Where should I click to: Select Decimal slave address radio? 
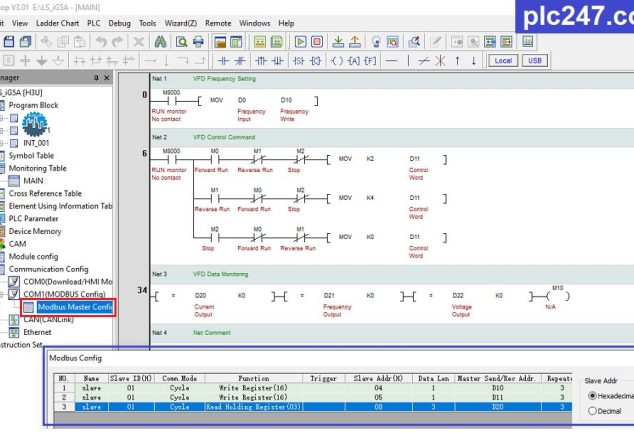click(592, 411)
